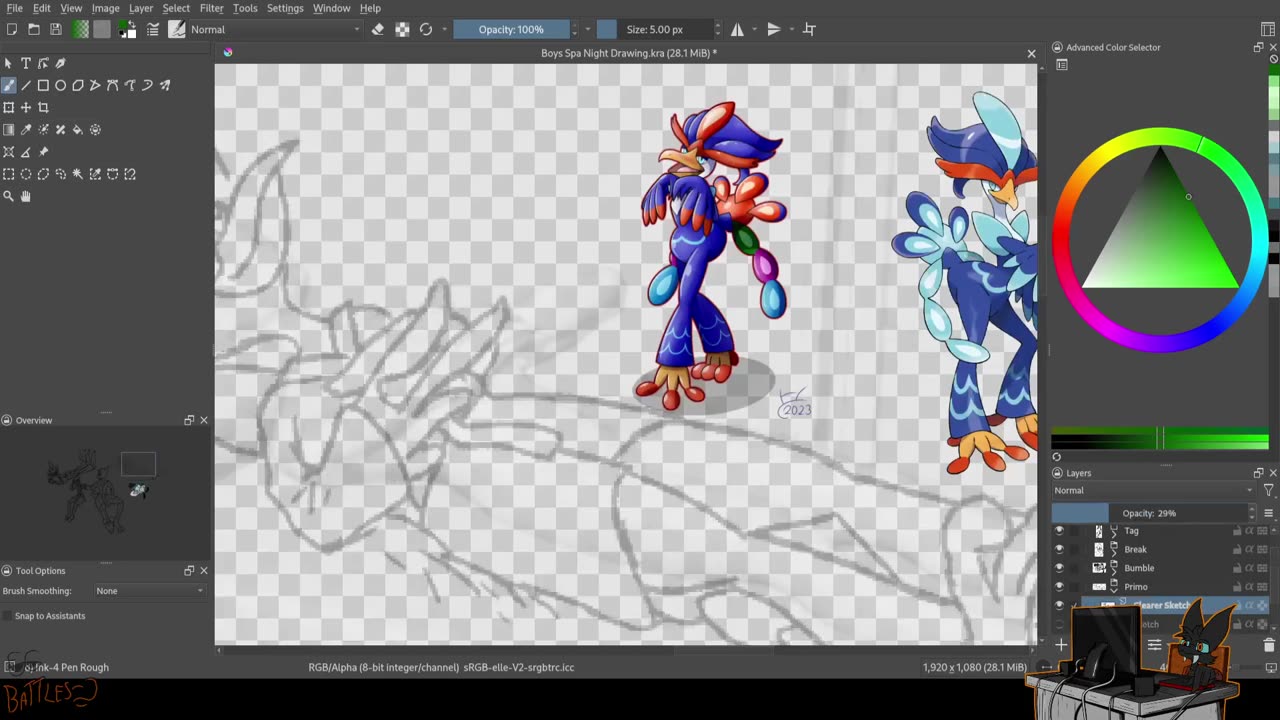Select the Crop tool
The width and height of the screenshot is (1280, 720).
(x=43, y=107)
